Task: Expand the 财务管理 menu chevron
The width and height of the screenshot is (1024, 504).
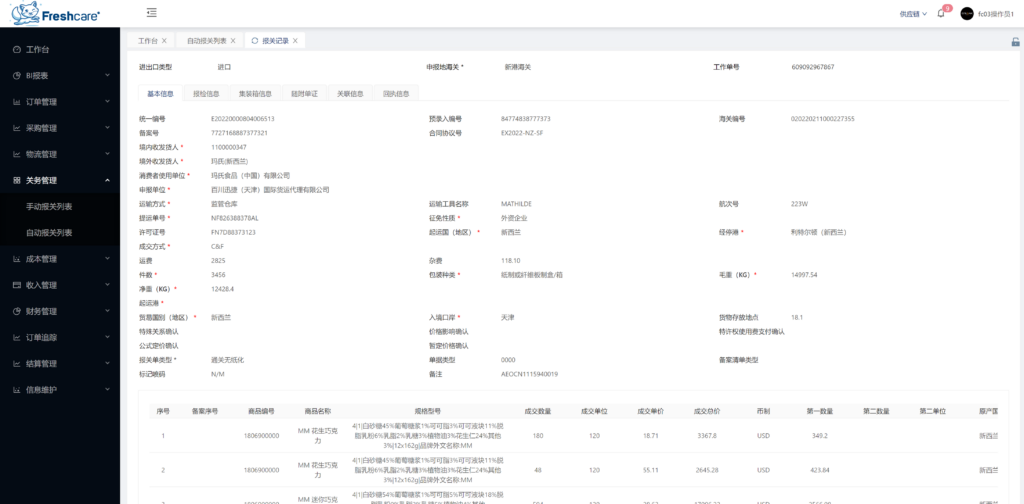Action: (107, 311)
